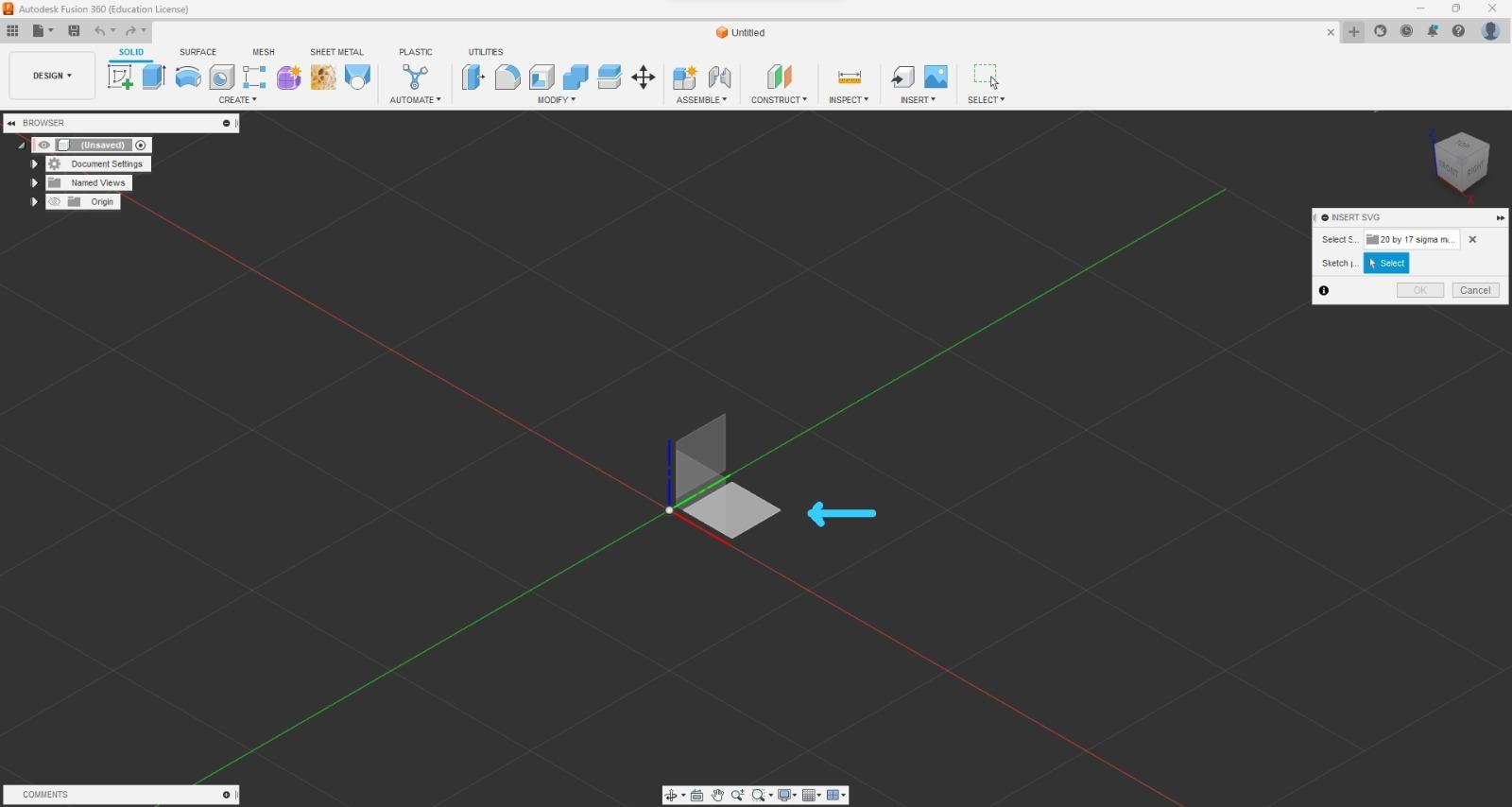Open the Assemble dropdown menu
Image resolution: width=1512 pixels, height=807 pixels.
tap(702, 100)
